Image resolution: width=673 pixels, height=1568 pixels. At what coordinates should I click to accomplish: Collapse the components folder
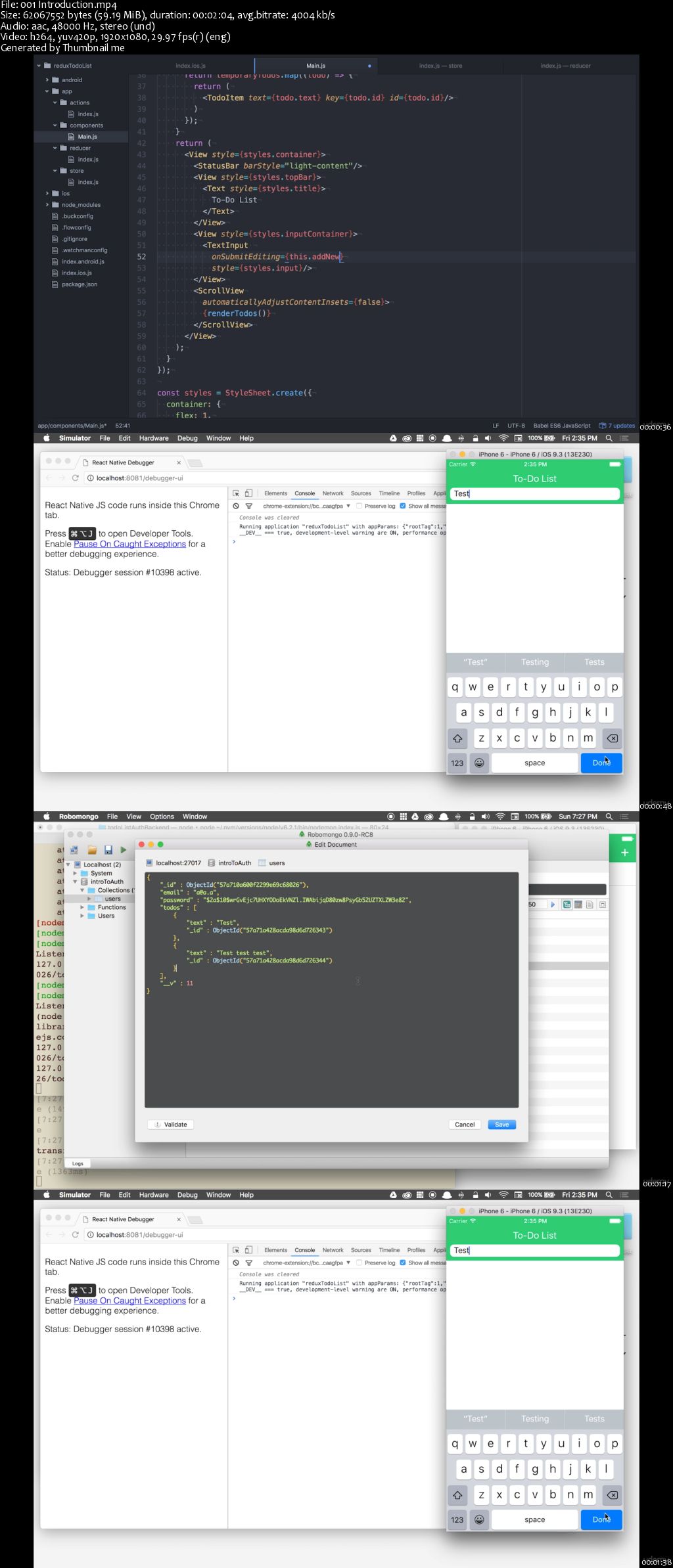tap(55, 125)
